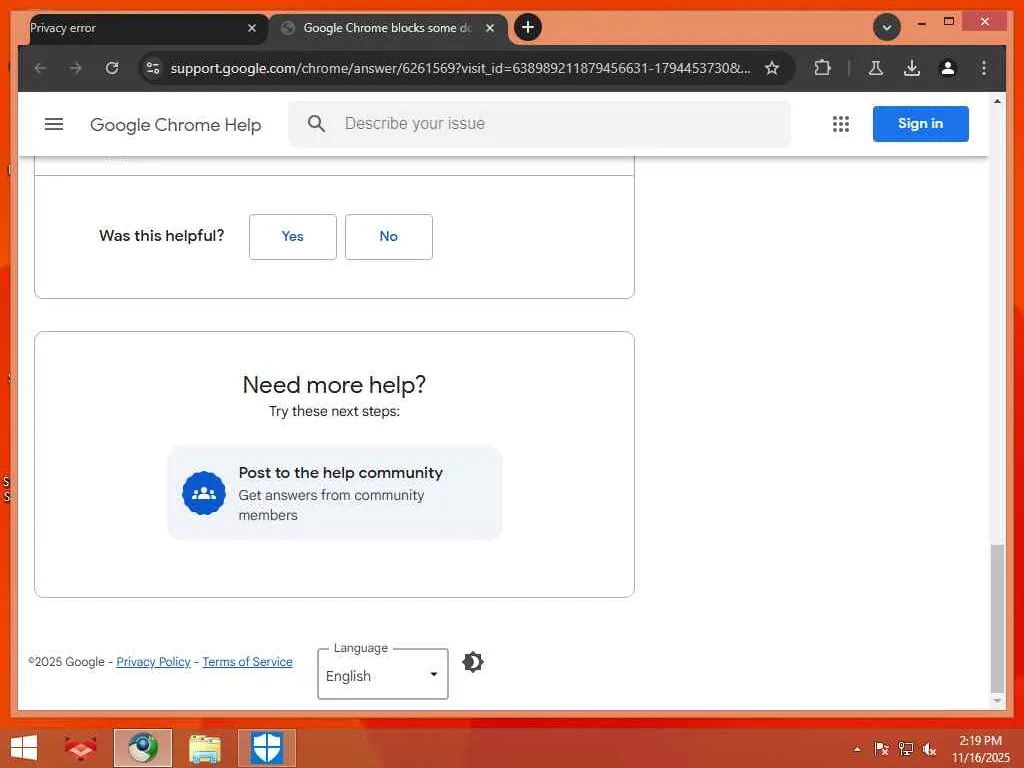Open the hamburger main menu
Image resolution: width=1024 pixels, height=768 pixels.
tap(54, 123)
